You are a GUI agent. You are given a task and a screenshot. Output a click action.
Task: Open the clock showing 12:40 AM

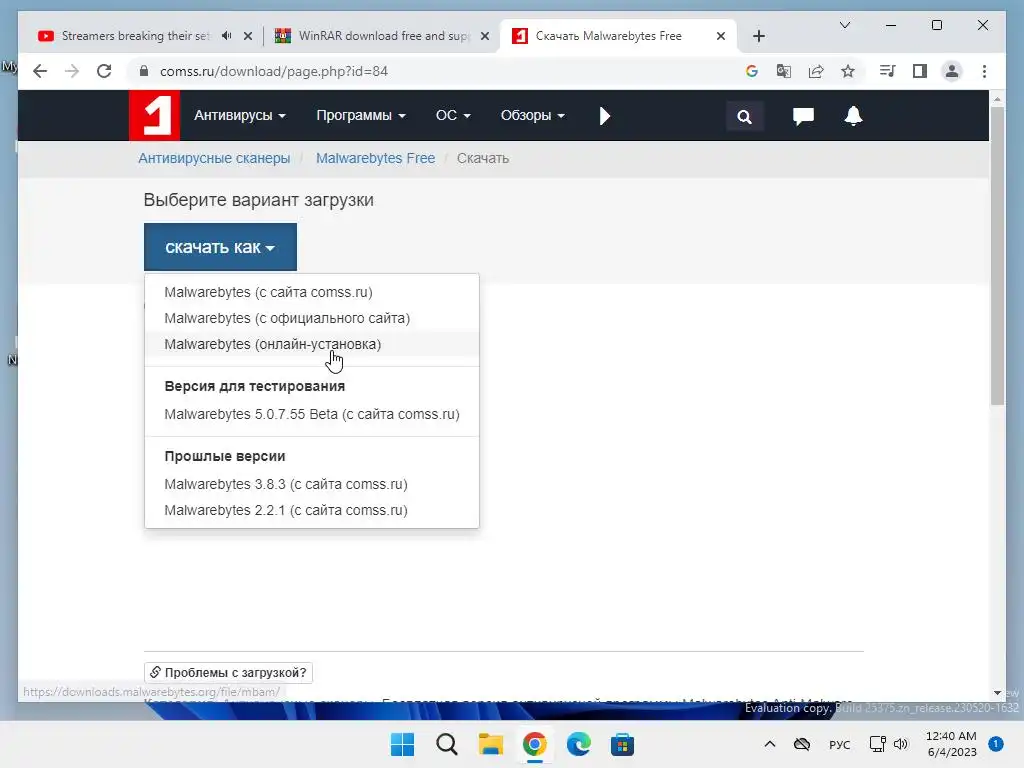[951, 744]
